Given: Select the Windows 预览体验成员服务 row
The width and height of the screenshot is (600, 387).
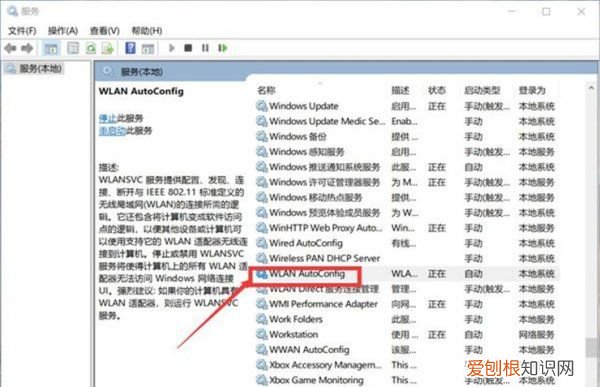Looking at the screenshot, I should click(x=406, y=213).
